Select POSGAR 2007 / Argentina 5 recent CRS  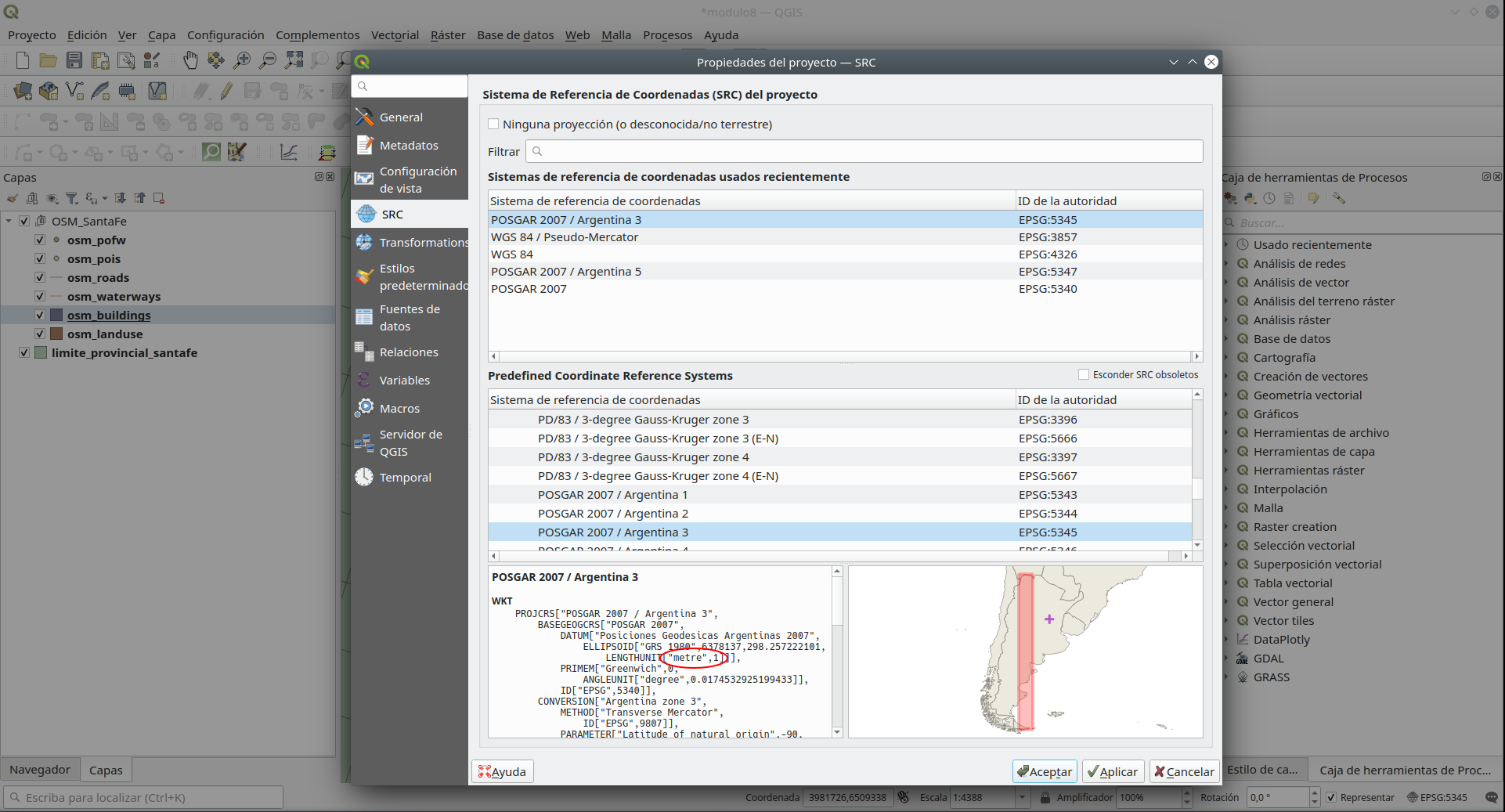(x=845, y=271)
